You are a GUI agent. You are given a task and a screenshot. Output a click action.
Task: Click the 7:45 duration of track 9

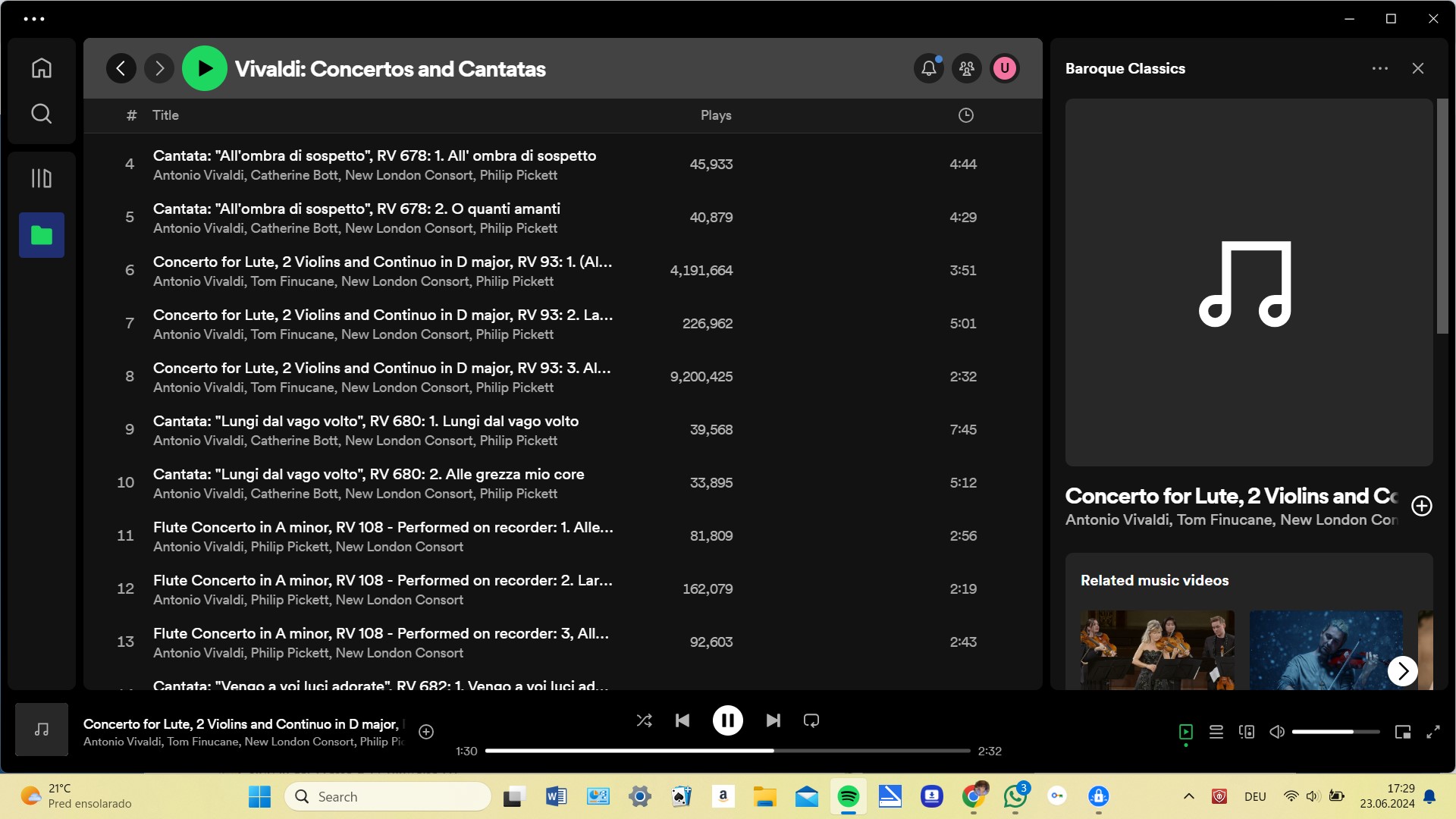click(963, 430)
